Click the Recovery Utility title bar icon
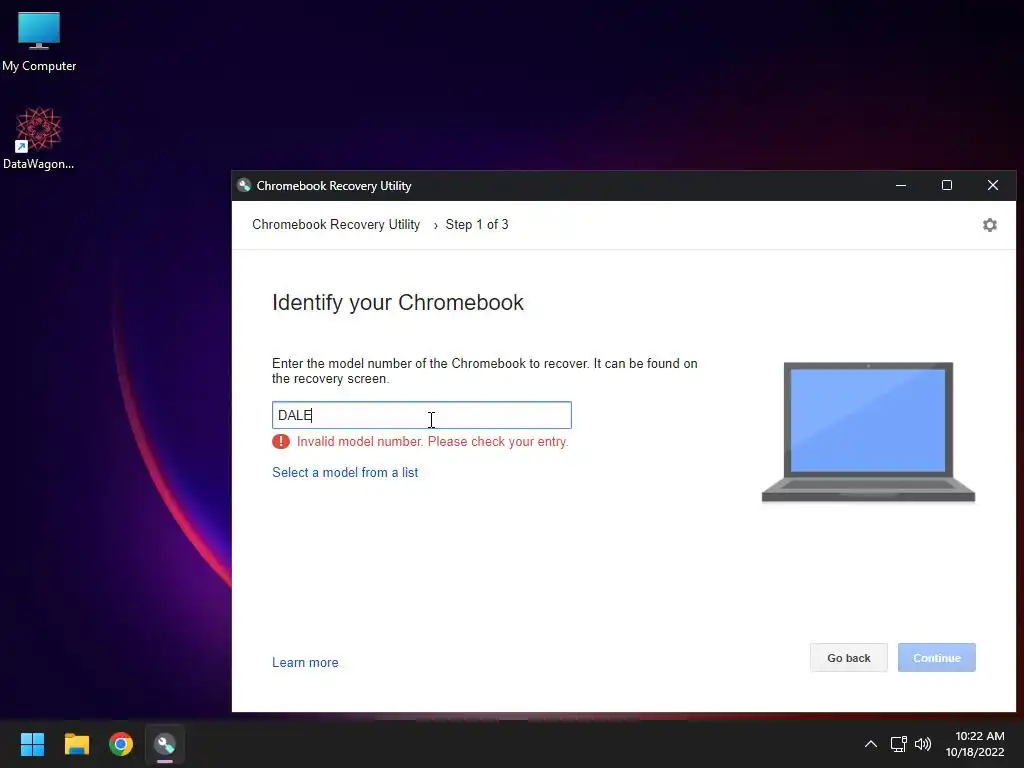Viewport: 1024px width, 768px height. [244, 185]
